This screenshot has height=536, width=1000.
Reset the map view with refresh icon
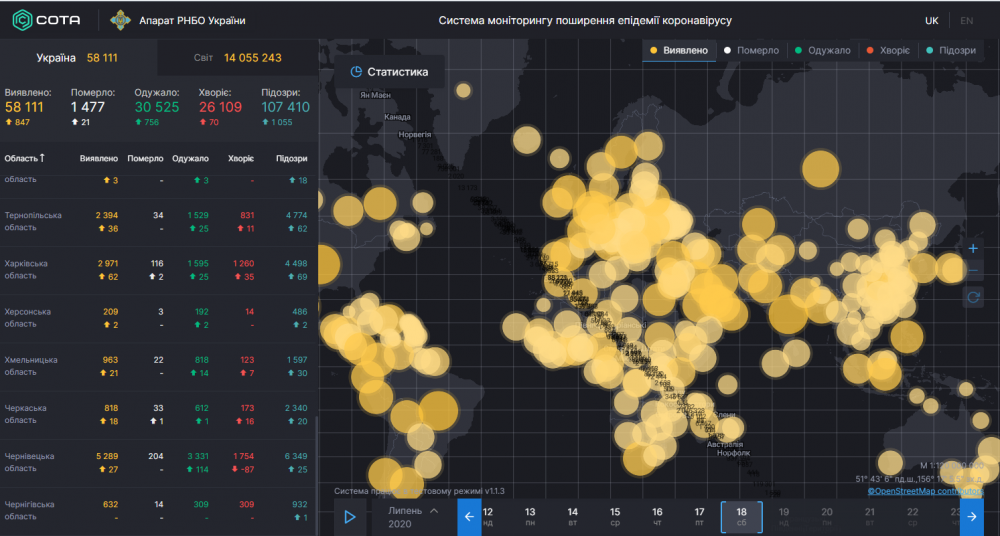point(973,297)
